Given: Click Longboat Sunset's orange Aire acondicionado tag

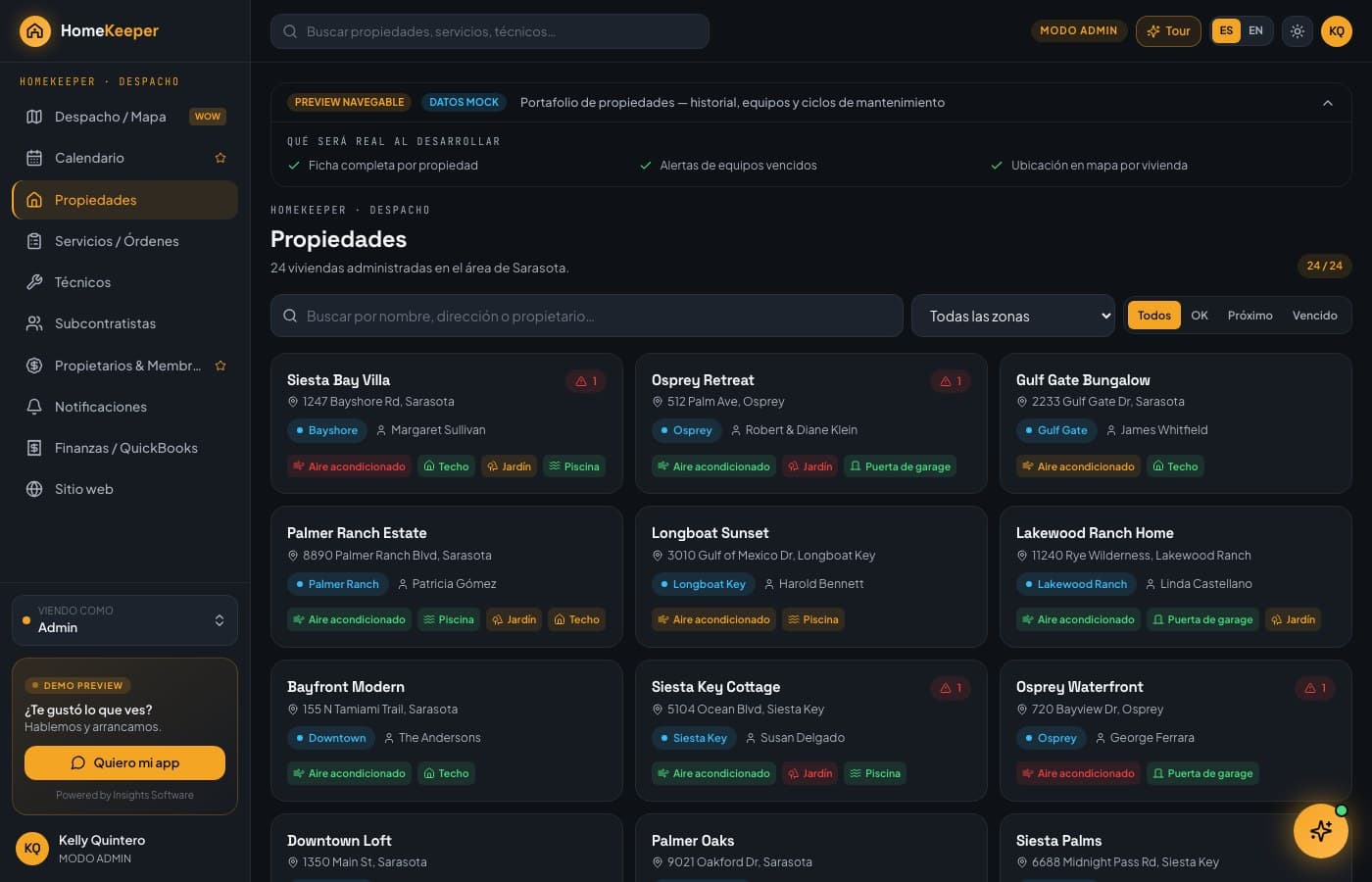Looking at the screenshot, I should (713, 619).
